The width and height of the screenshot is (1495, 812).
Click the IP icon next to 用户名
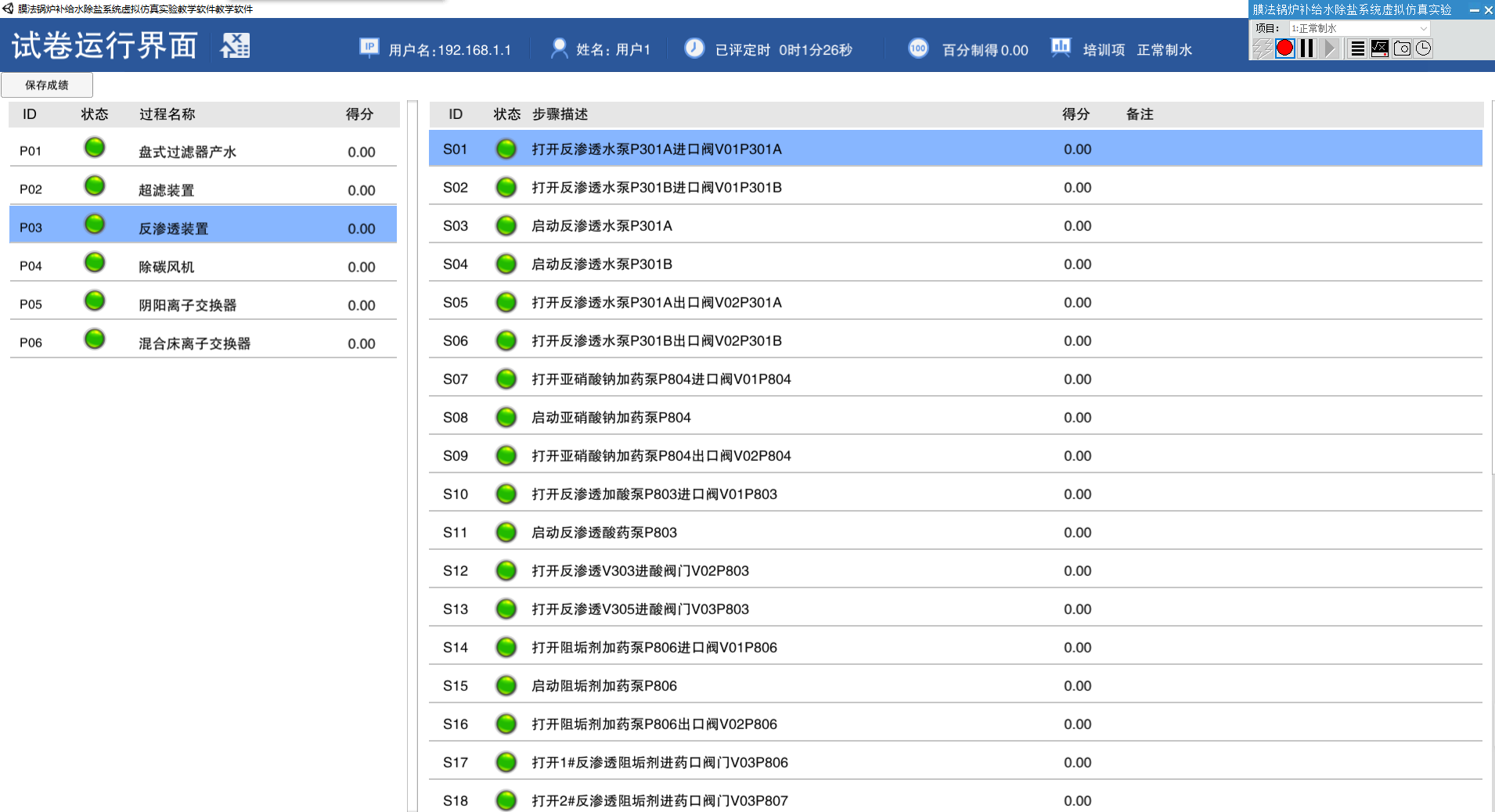pyautogui.click(x=369, y=48)
